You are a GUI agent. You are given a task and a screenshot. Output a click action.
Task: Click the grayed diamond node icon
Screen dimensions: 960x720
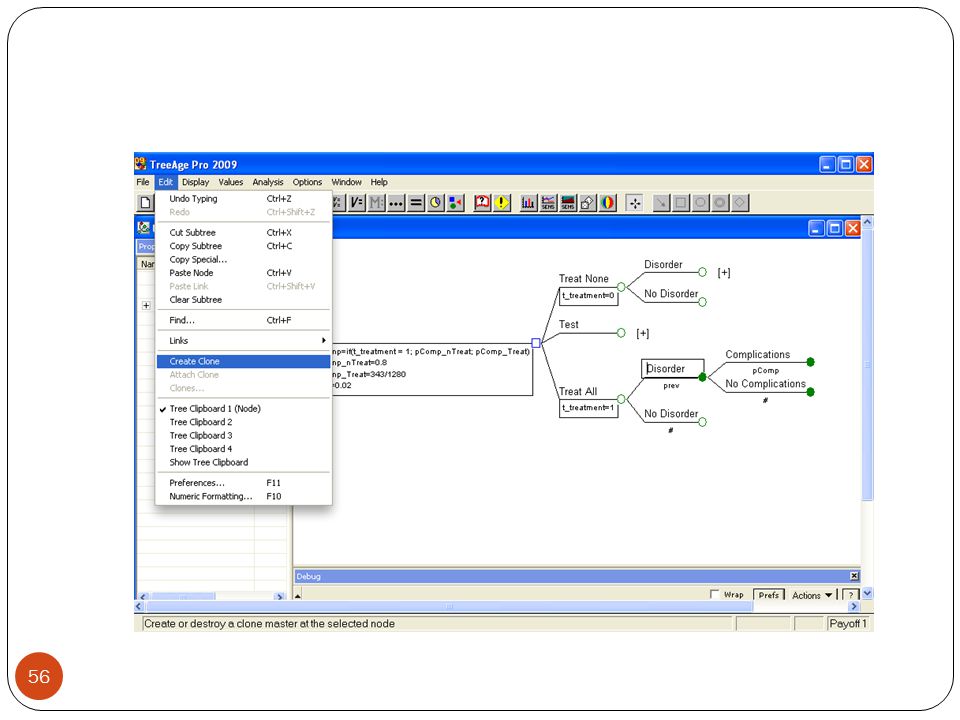(x=740, y=203)
